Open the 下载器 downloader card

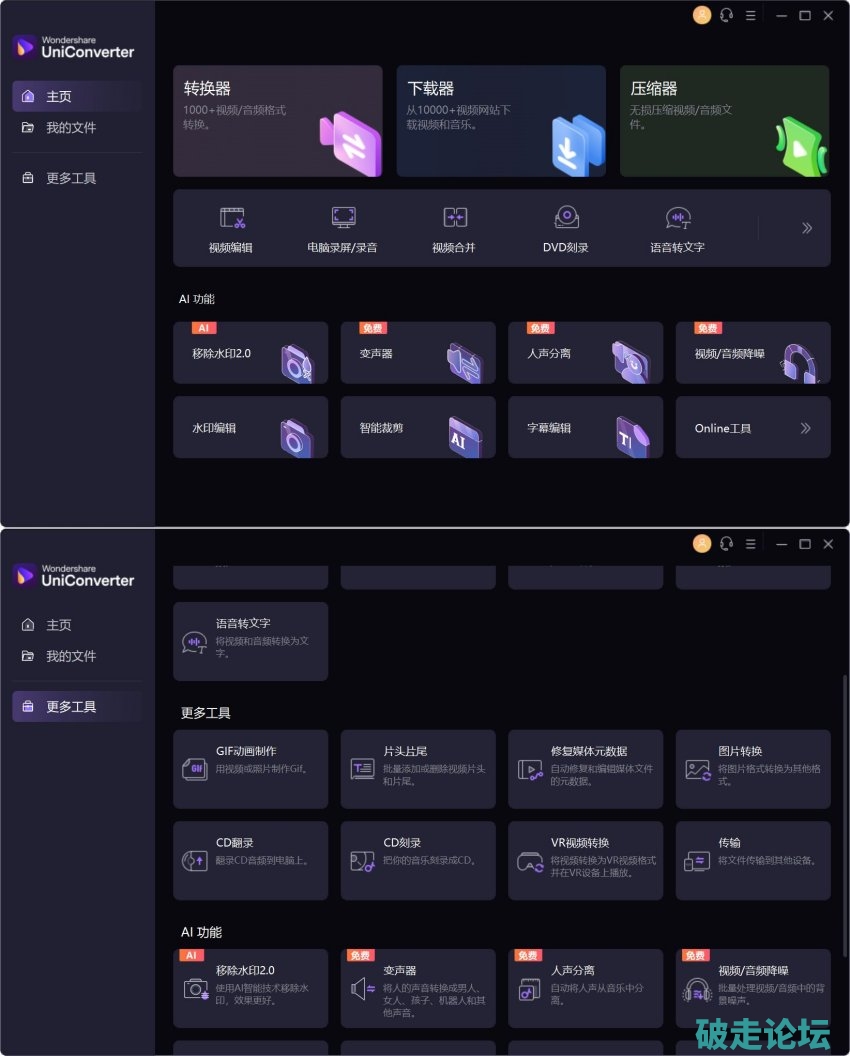click(x=501, y=121)
